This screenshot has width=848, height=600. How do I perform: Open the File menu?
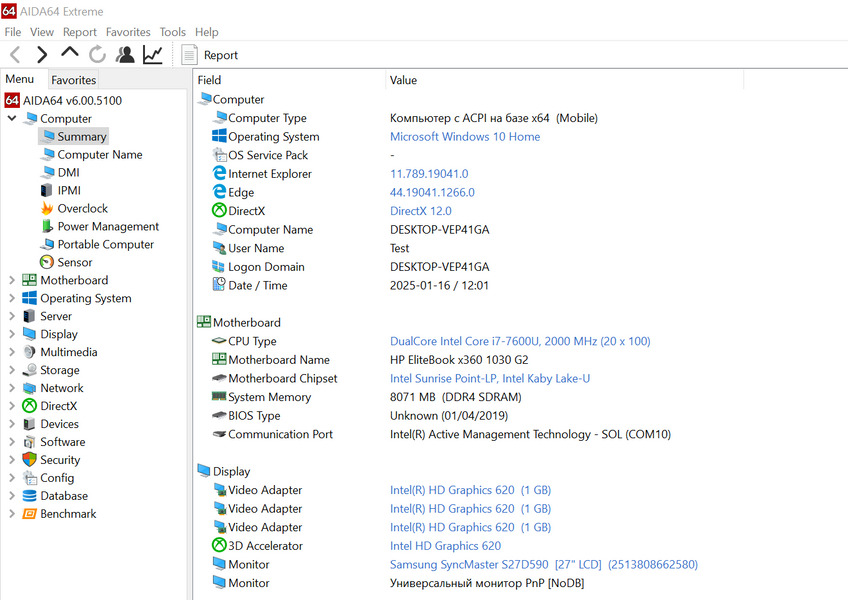click(12, 32)
